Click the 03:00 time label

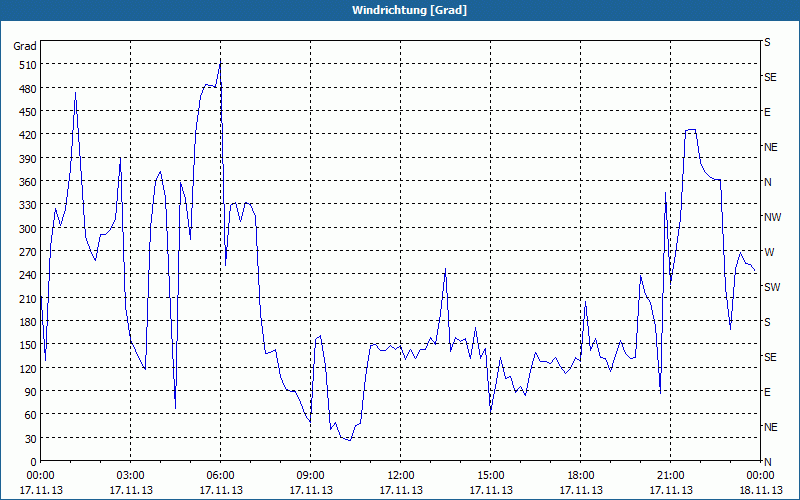(x=130, y=476)
